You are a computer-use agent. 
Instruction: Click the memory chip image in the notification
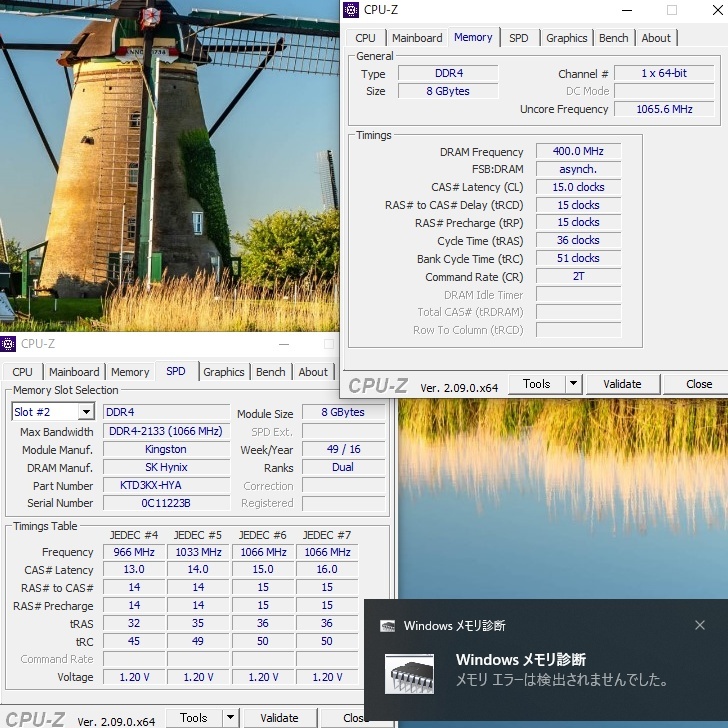(x=410, y=675)
